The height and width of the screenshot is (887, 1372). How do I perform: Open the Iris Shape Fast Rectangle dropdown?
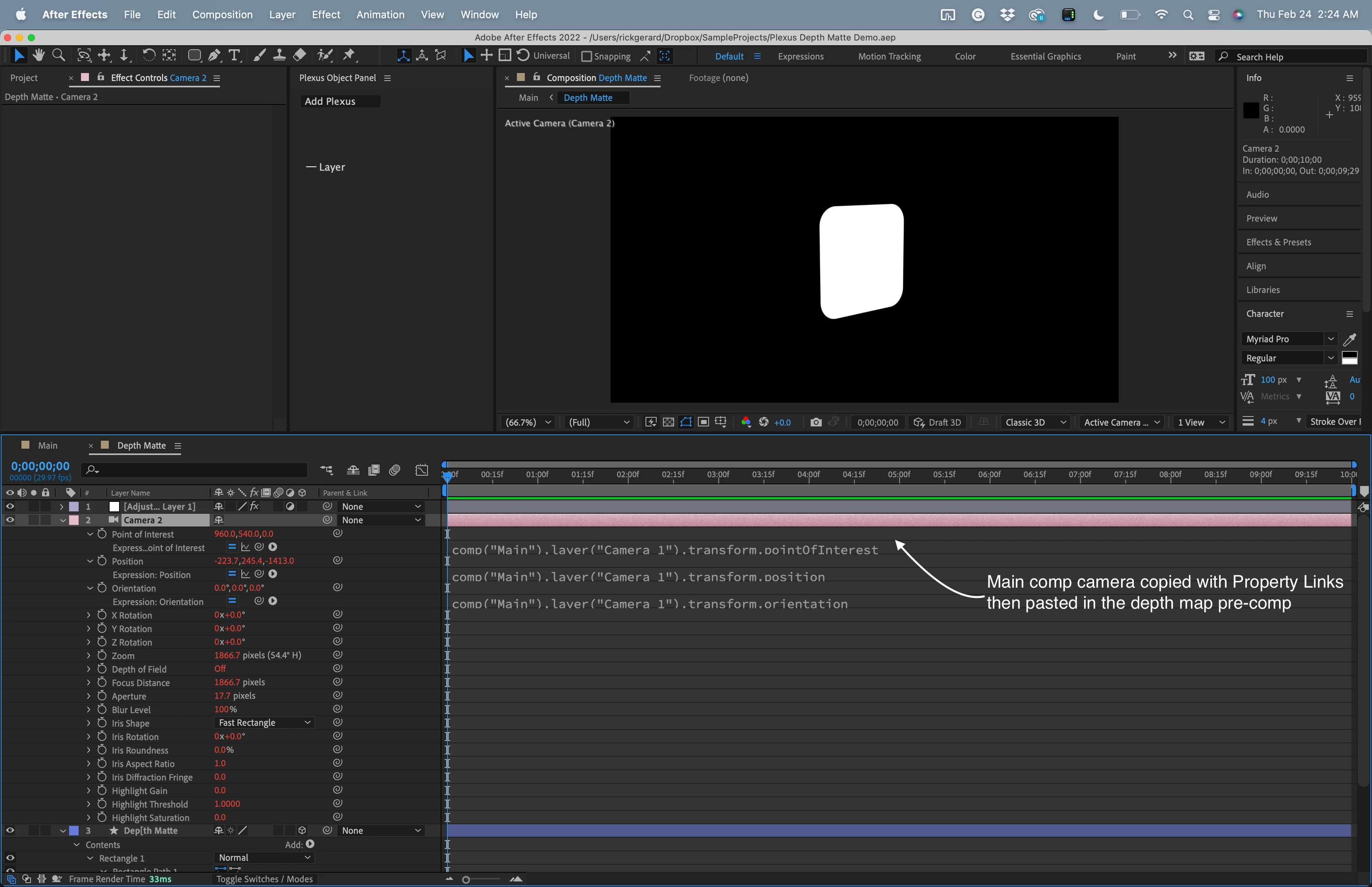(x=264, y=723)
